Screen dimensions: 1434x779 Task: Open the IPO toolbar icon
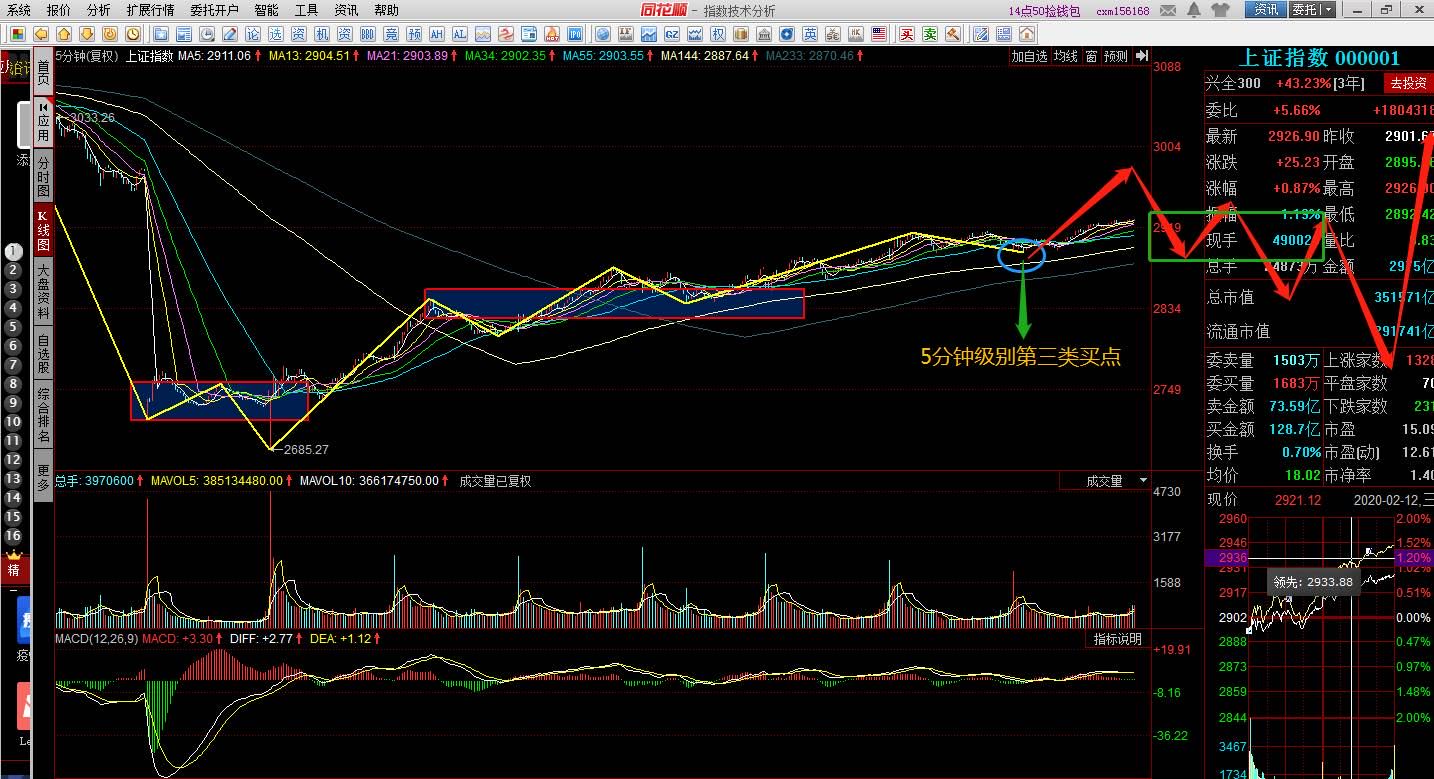575,35
